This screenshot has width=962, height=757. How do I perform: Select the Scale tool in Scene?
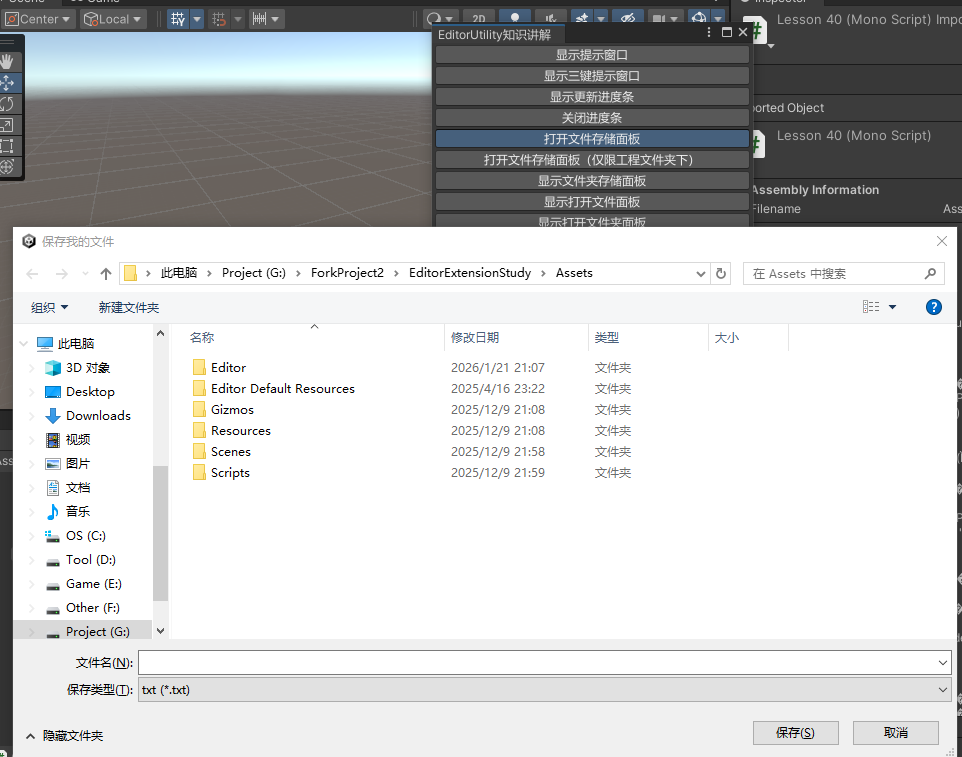pyautogui.click(x=7, y=125)
